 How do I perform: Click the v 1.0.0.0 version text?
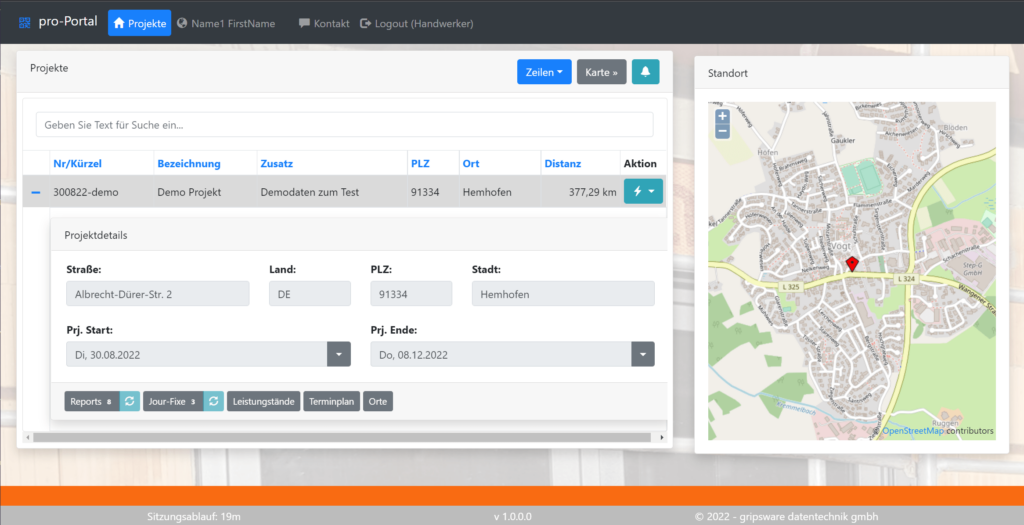pyautogui.click(x=513, y=517)
